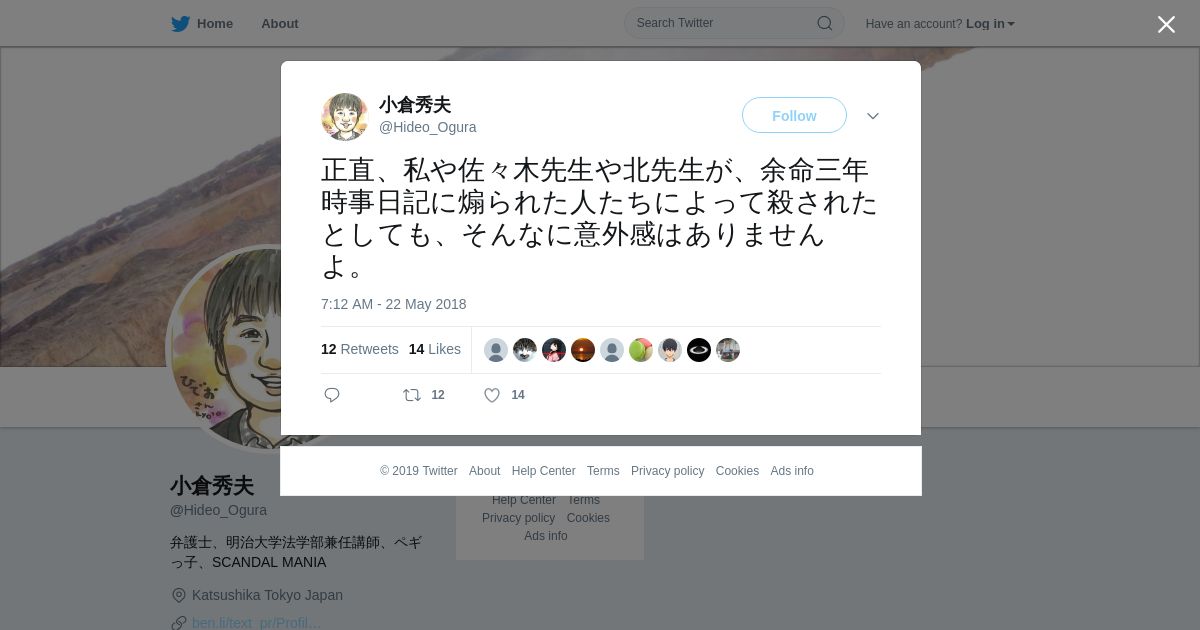This screenshot has height=630, width=1200.
Task: Follow @Hideo_Ogura
Action: [x=794, y=116]
